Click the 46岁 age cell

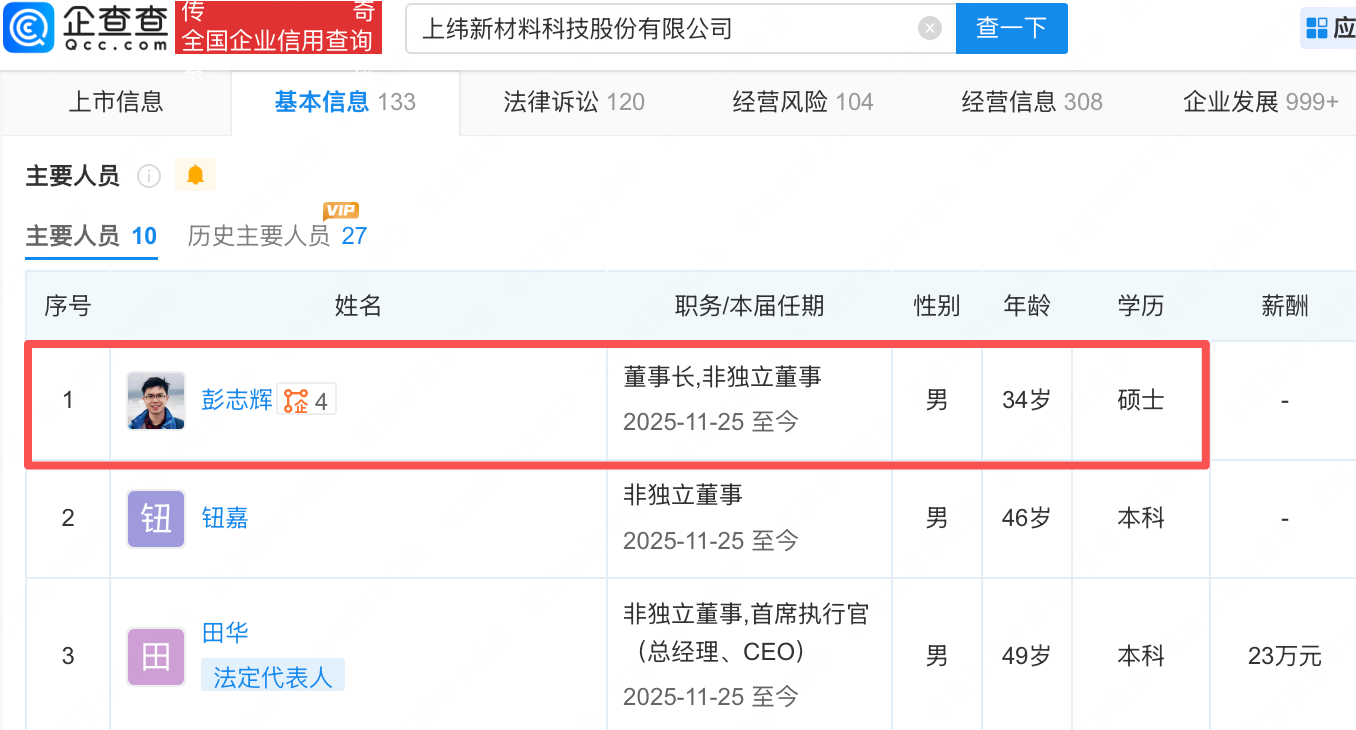[x=1027, y=518]
